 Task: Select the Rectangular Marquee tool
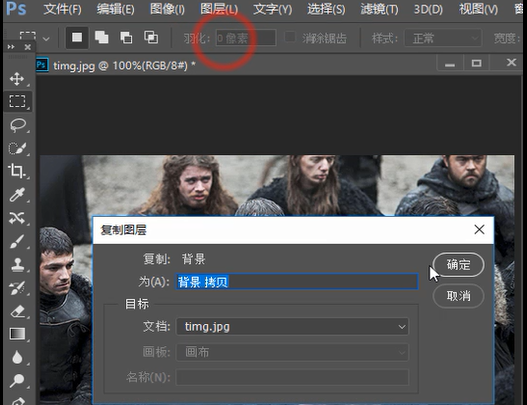tap(17, 101)
